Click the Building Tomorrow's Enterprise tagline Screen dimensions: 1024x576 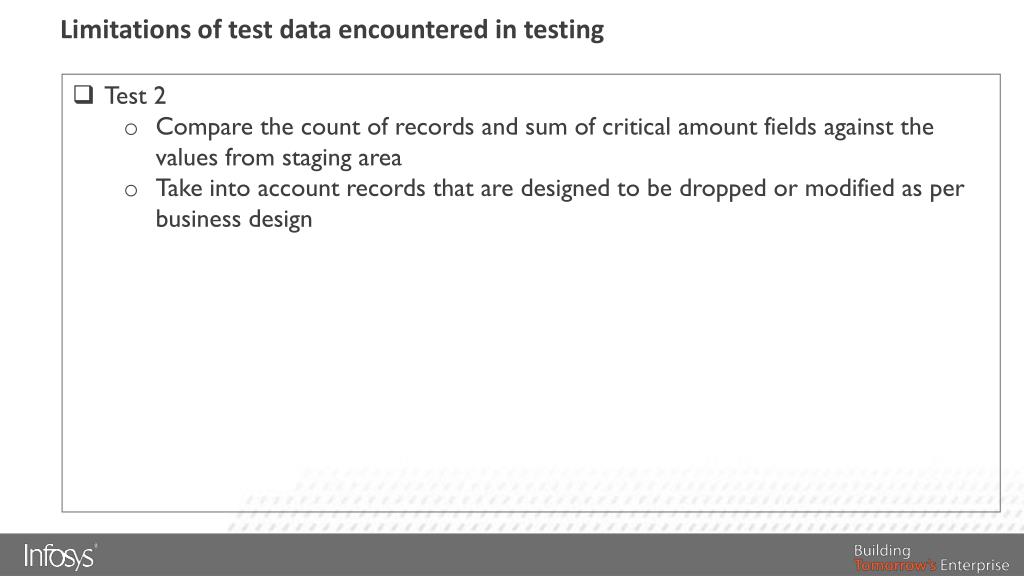coord(931,558)
